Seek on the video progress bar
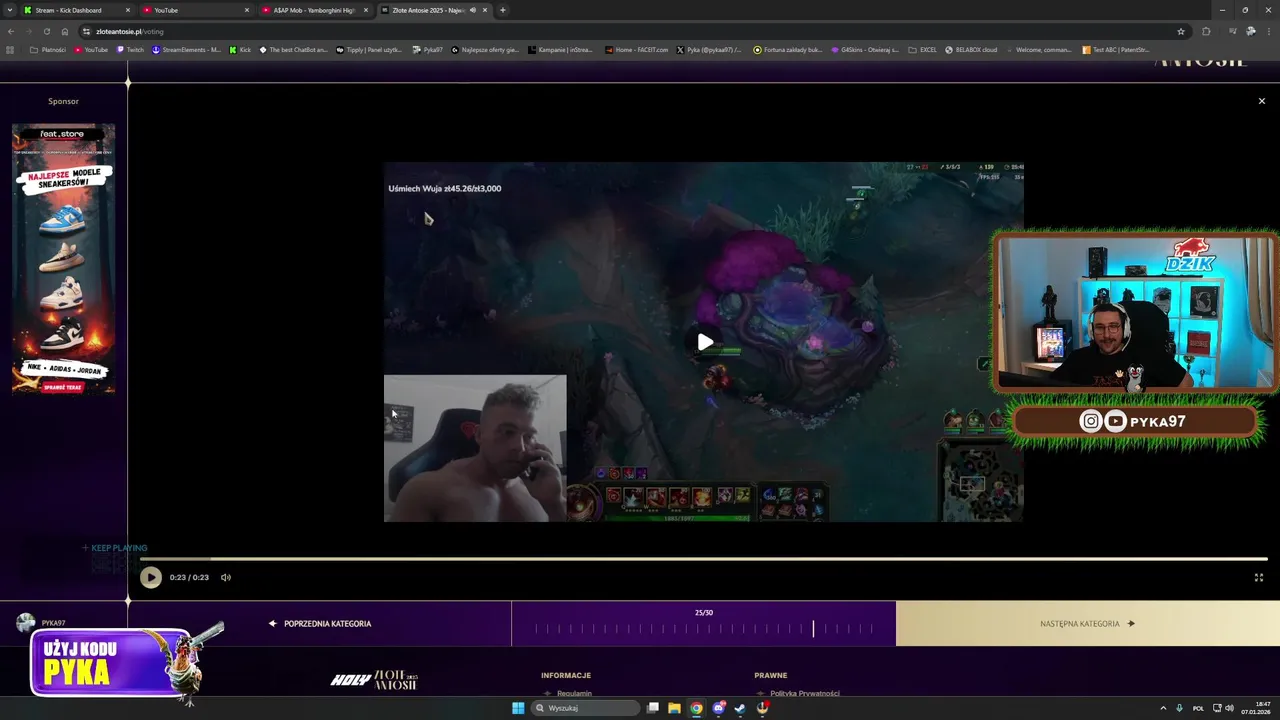 click(x=704, y=559)
